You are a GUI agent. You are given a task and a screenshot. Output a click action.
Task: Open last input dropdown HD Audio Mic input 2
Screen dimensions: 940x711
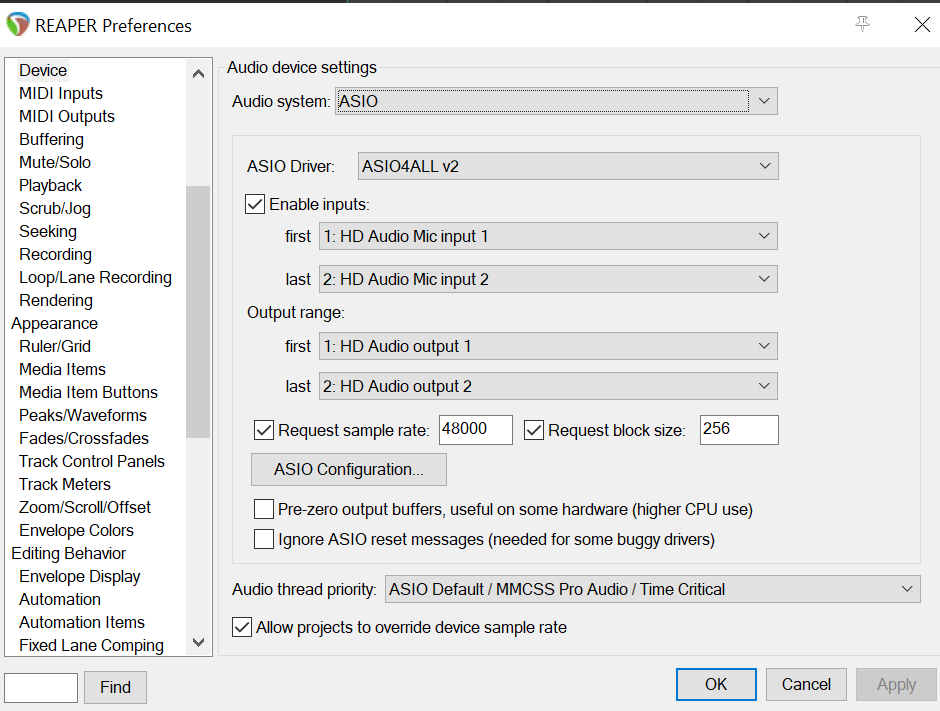pos(548,279)
